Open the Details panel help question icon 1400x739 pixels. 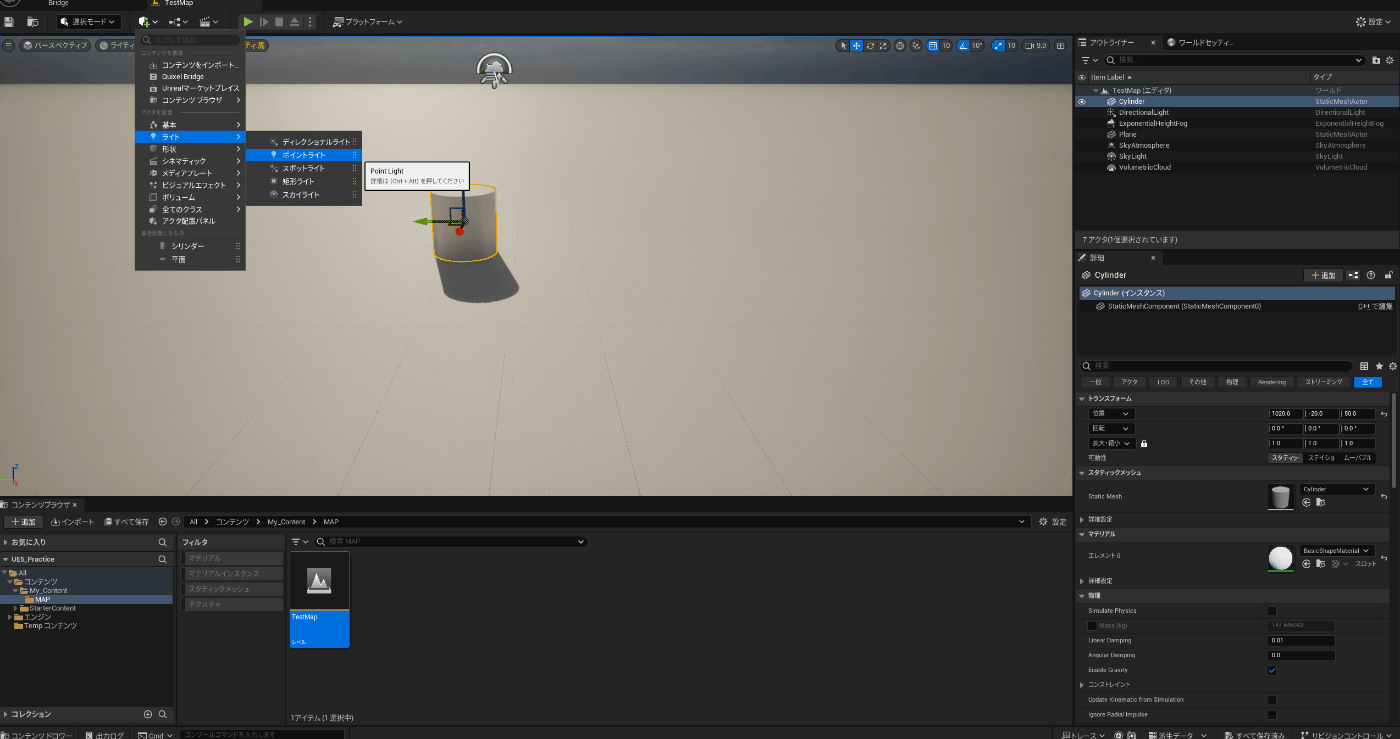click(x=1371, y=275)
